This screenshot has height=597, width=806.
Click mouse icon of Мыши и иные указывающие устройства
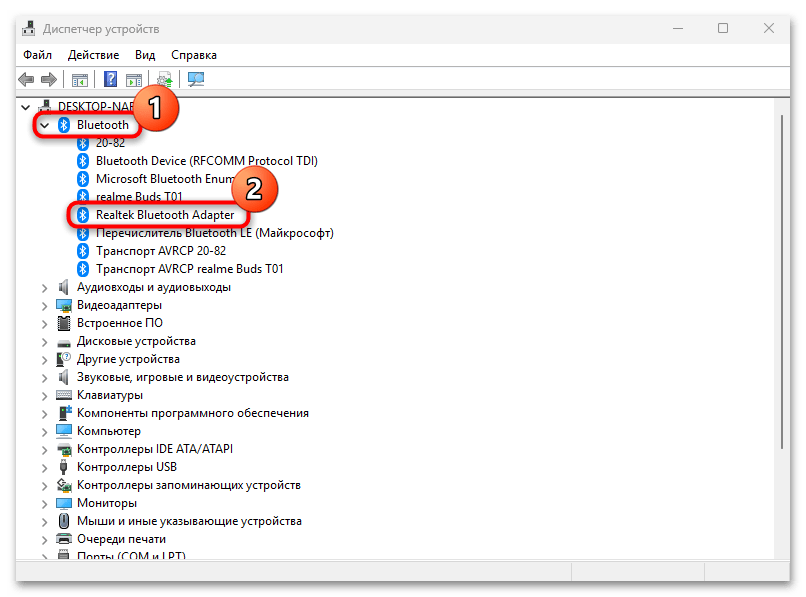coord(64,521)
